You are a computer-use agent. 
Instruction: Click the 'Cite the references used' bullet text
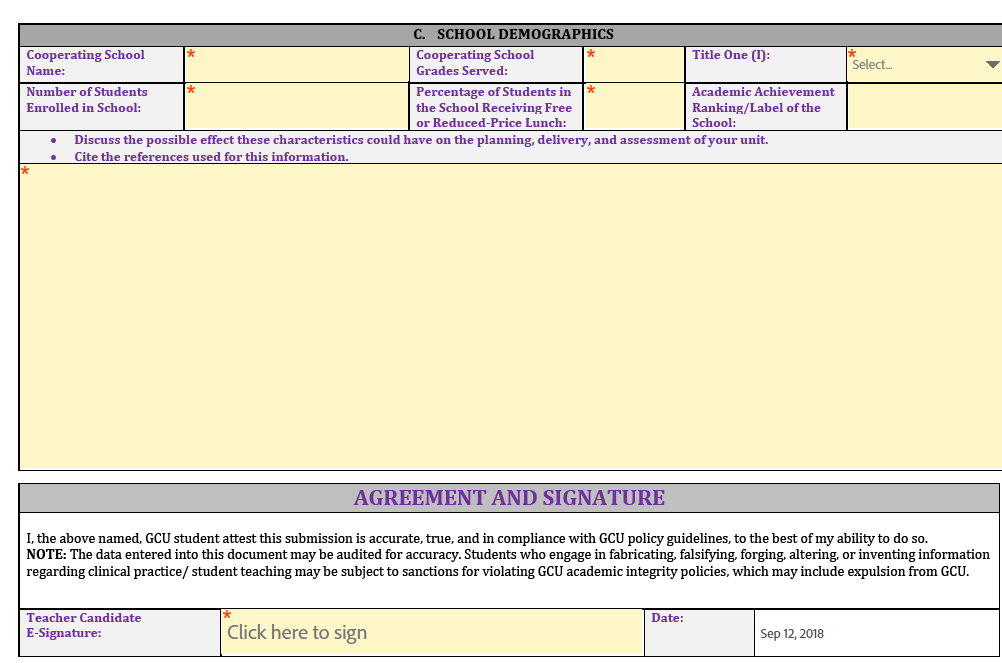coord(212,156)
